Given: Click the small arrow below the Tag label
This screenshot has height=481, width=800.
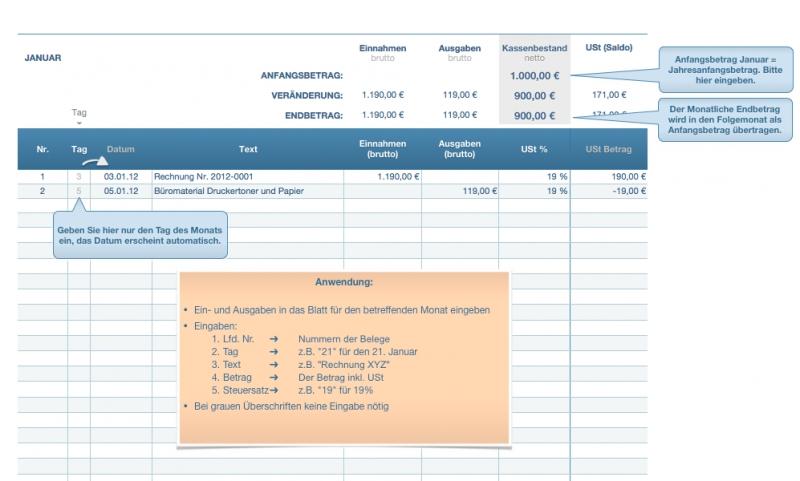Looking at the screenshot, I should (79, 124).
